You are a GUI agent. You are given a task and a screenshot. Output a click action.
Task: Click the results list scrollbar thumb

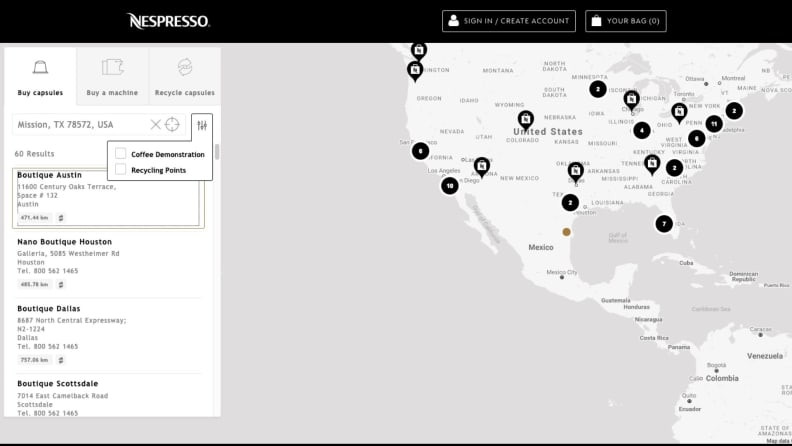(x=217, y=152)
